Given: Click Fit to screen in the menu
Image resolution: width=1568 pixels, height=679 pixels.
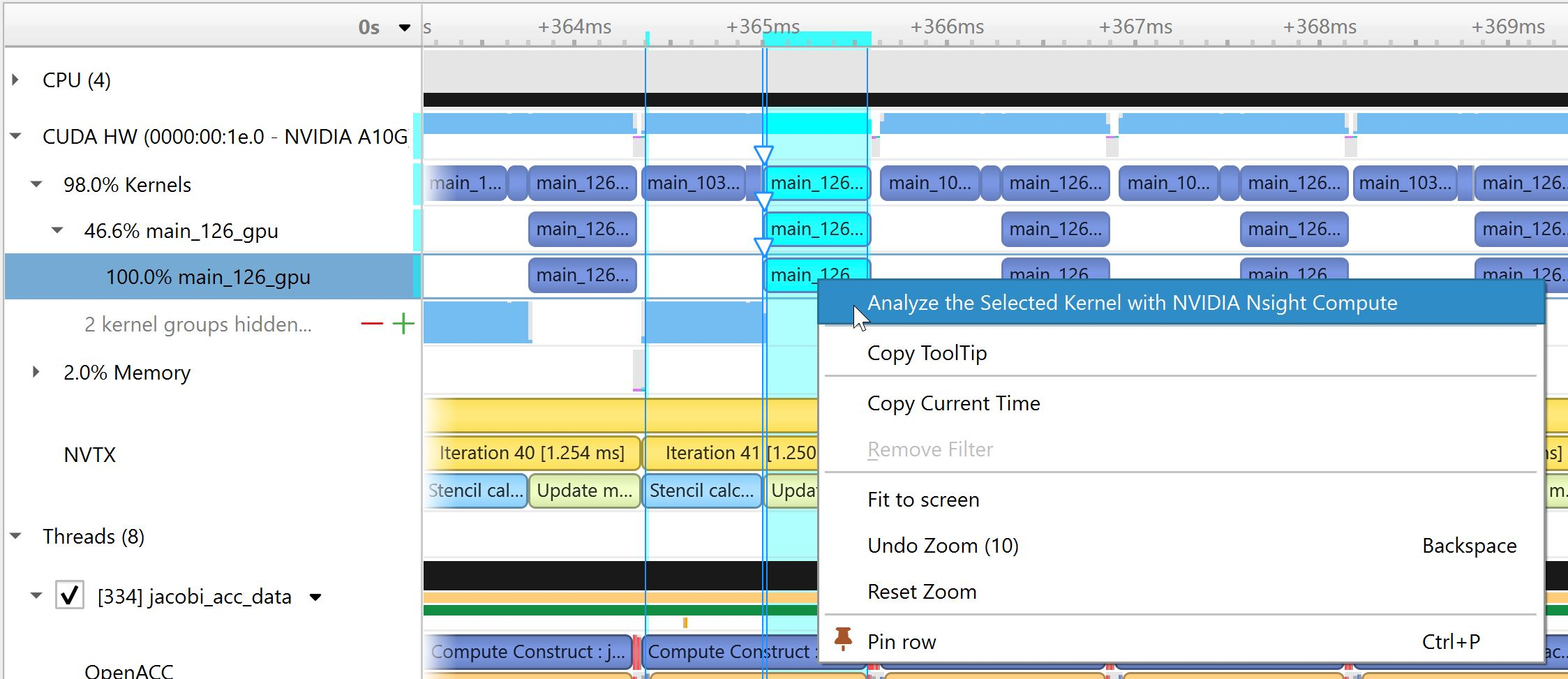Looking at the screenshot, I should pos(923,500).
